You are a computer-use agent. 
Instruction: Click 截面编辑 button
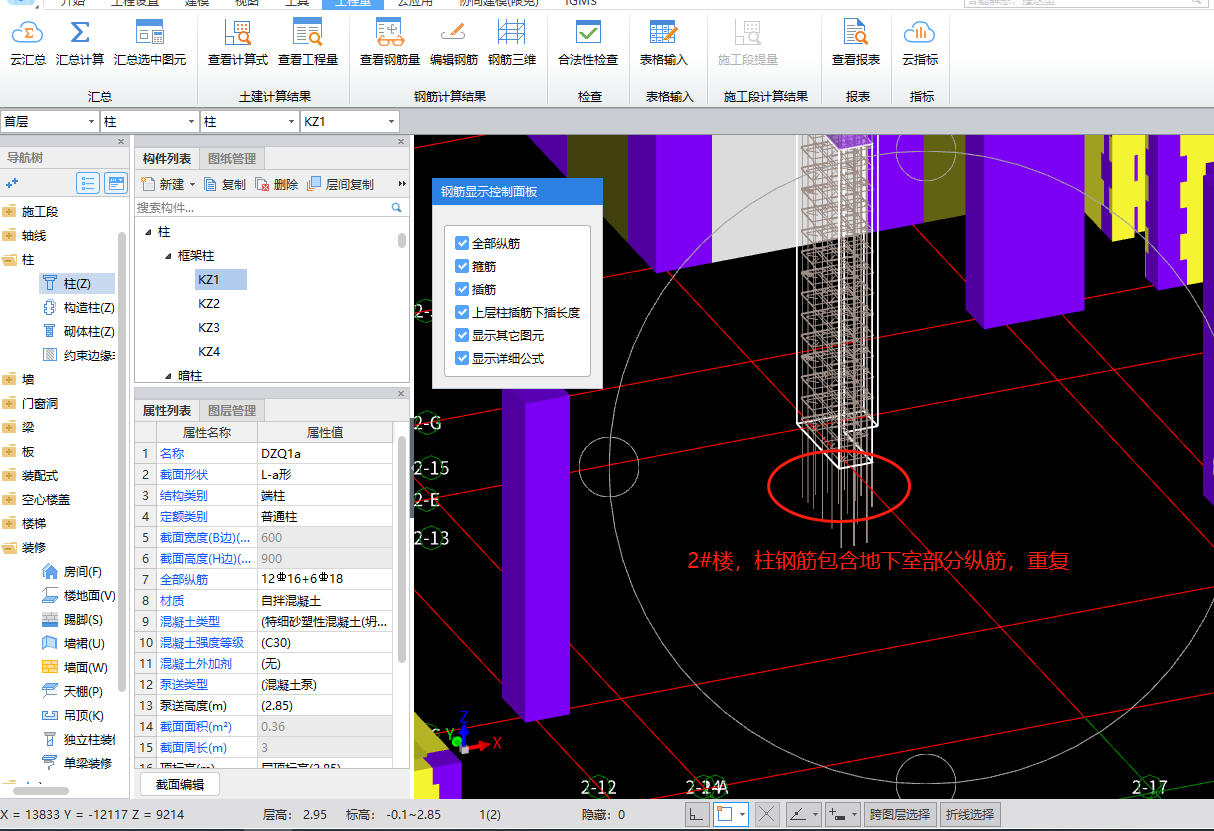coord(180,785)
